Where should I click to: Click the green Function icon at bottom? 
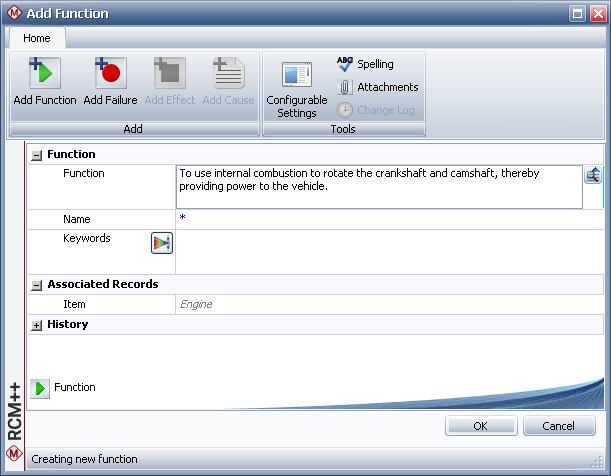click(x=40, y=388)
